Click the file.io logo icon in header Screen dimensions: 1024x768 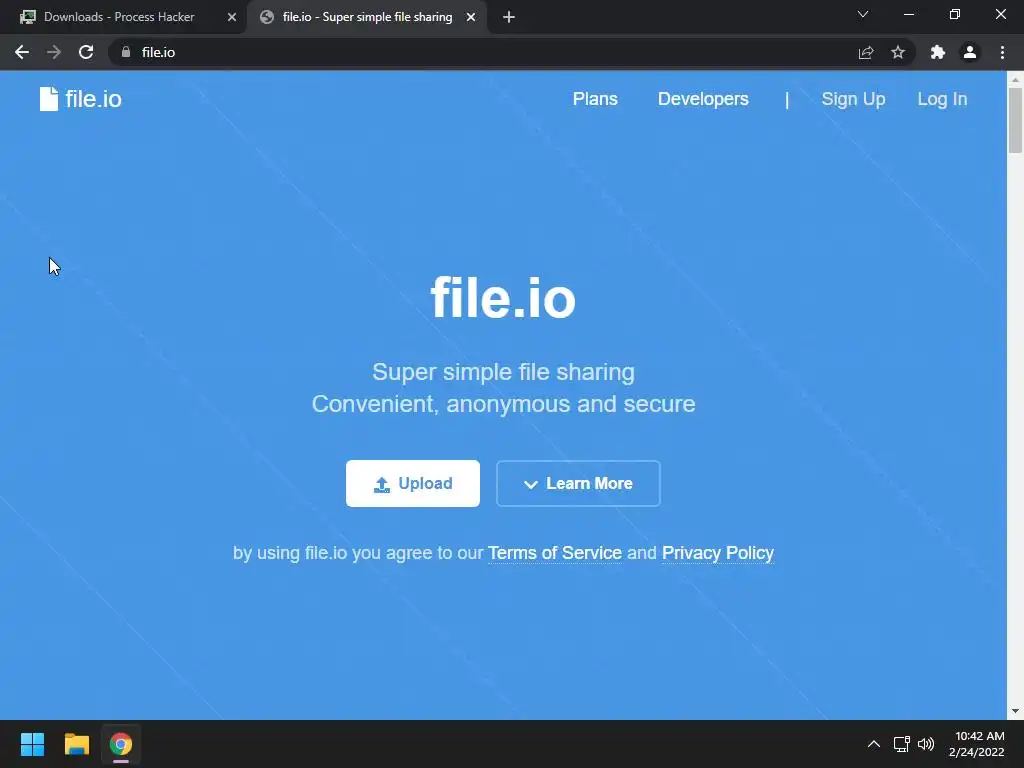49,99
